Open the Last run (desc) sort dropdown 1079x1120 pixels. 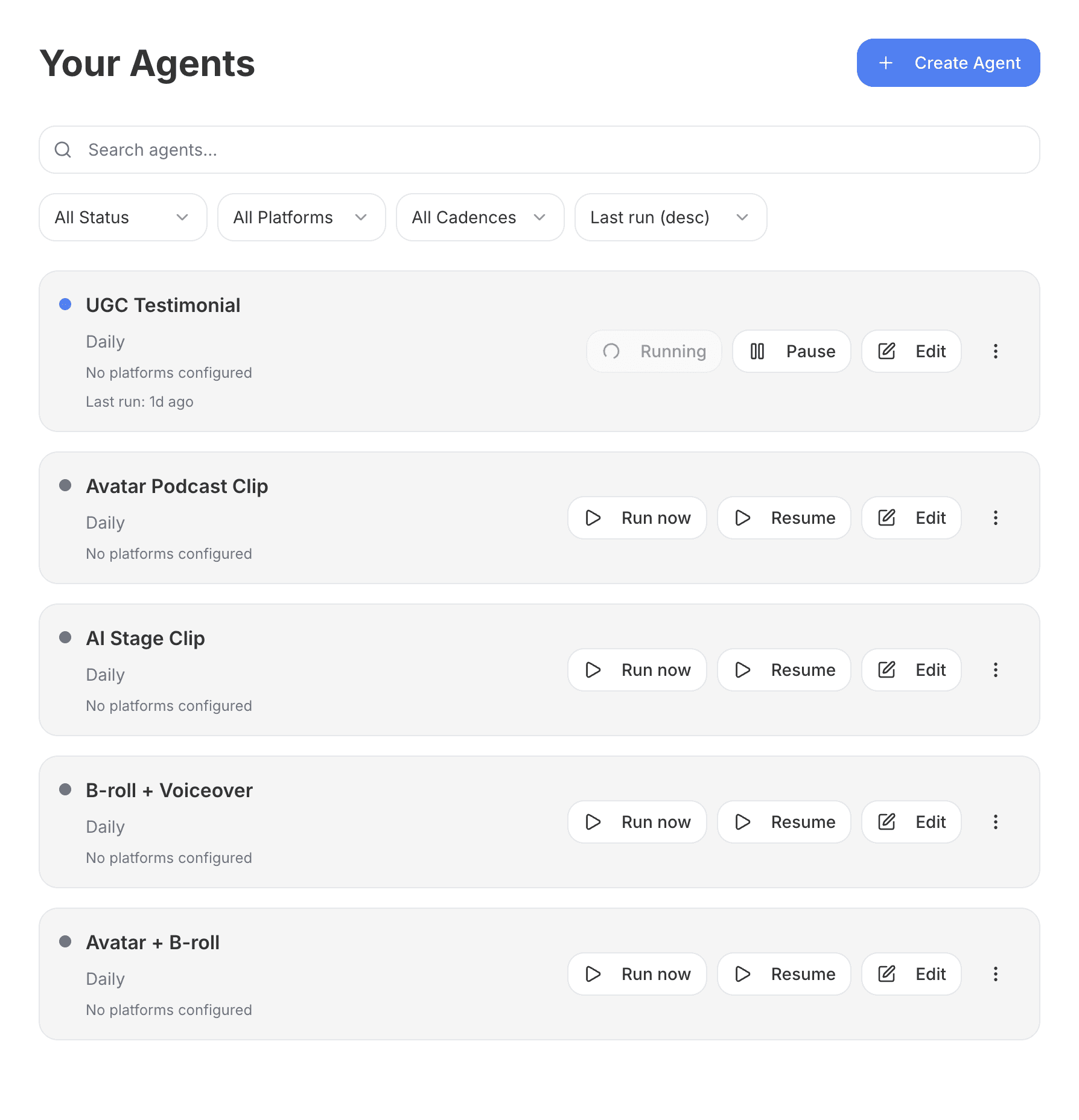click(x=670, y=217)
